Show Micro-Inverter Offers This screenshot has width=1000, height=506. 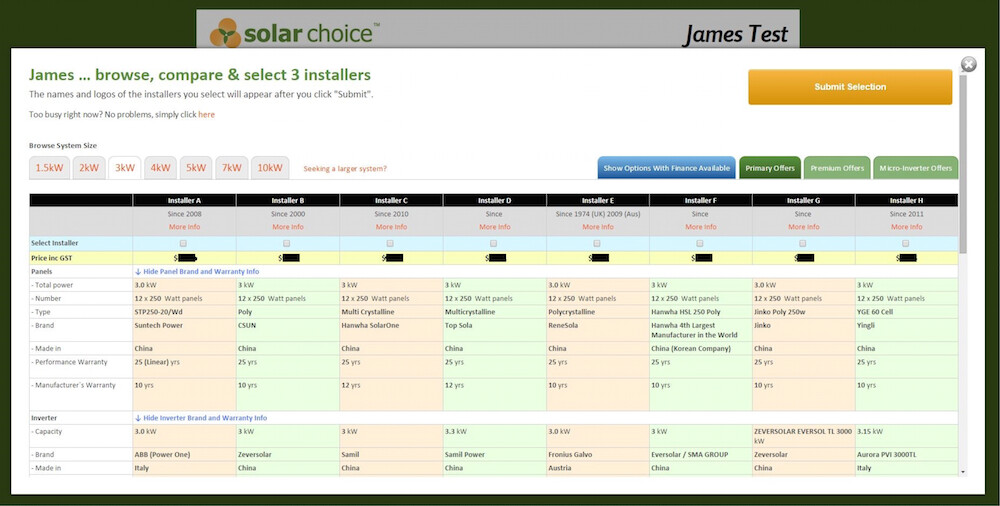915,168
